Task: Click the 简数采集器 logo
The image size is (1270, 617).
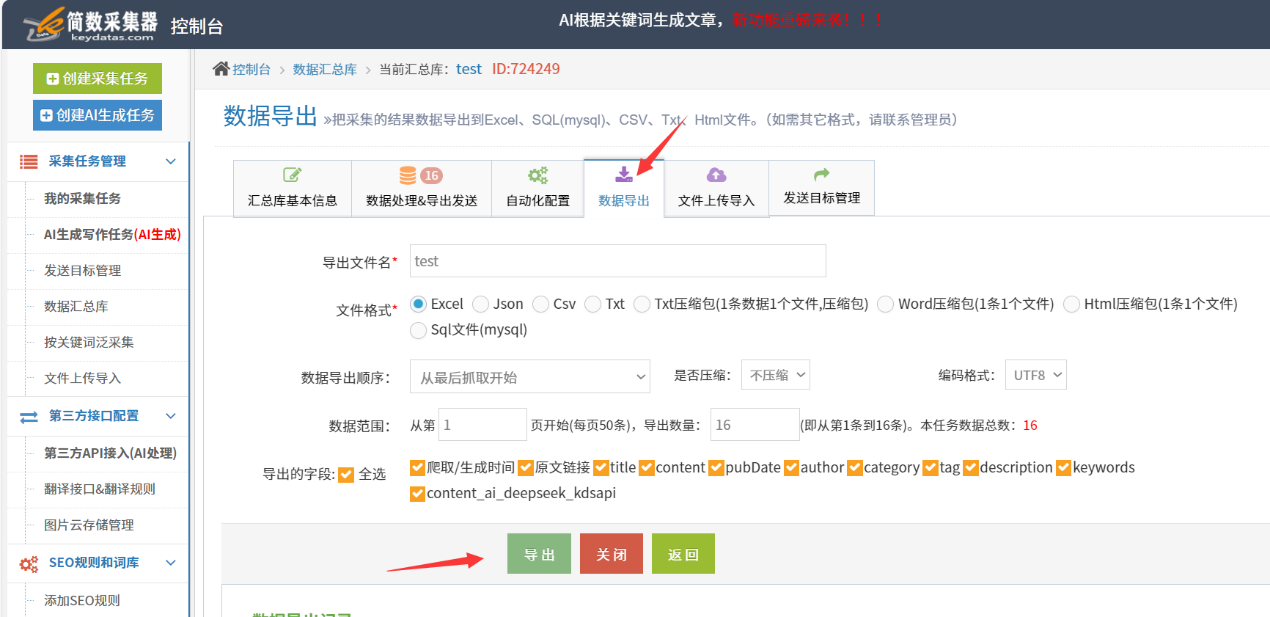Action: coord(90,25)
